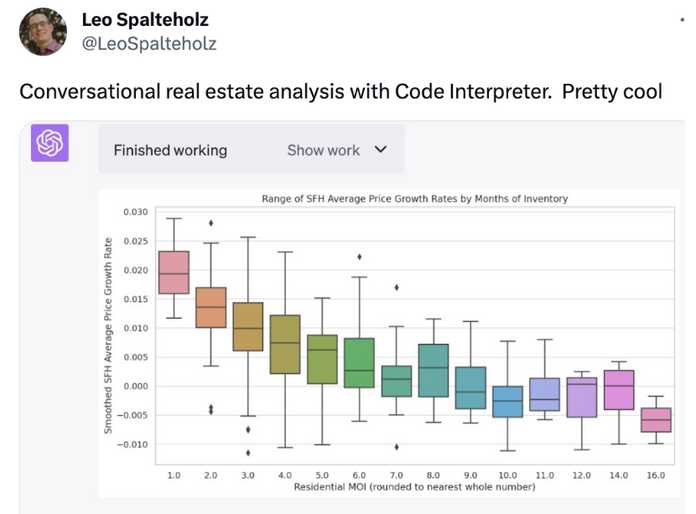Click the pink box for MOI 1.0
696x514 pixels.
(x=174, y=272)
